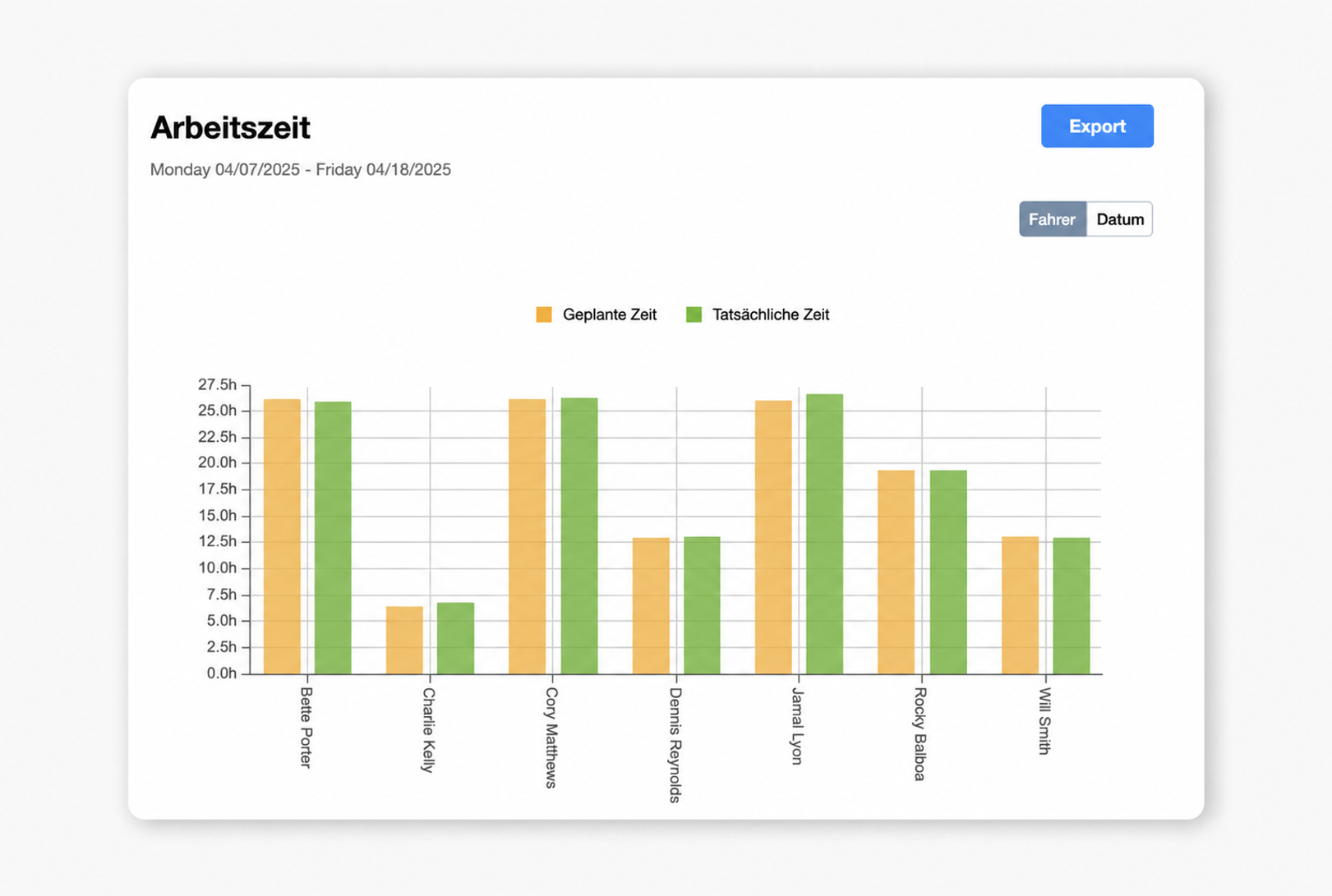Screen dimensions: 1332x896
Task: Select Jamal Lyon's green actual-time bar
Action: [x=824, y=535]
